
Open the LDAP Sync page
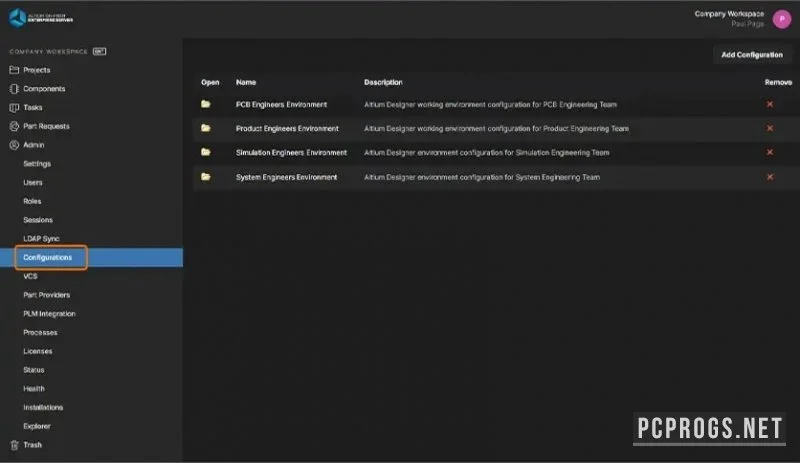click(41, 239)
